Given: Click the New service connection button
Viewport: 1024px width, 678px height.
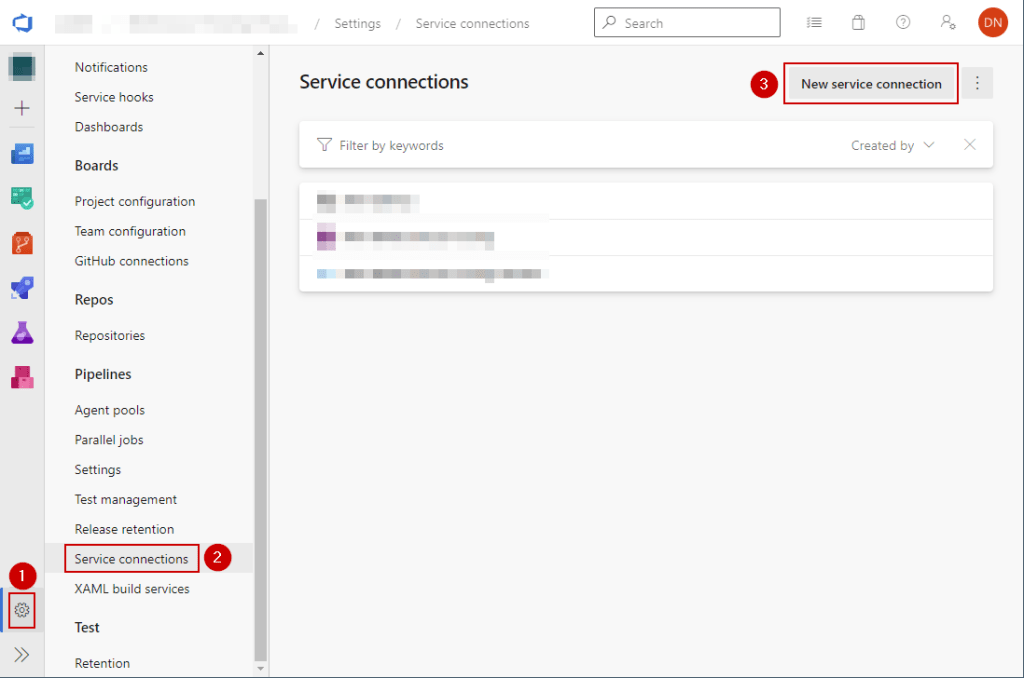Looking at the screenshot, I should [871, 84].
